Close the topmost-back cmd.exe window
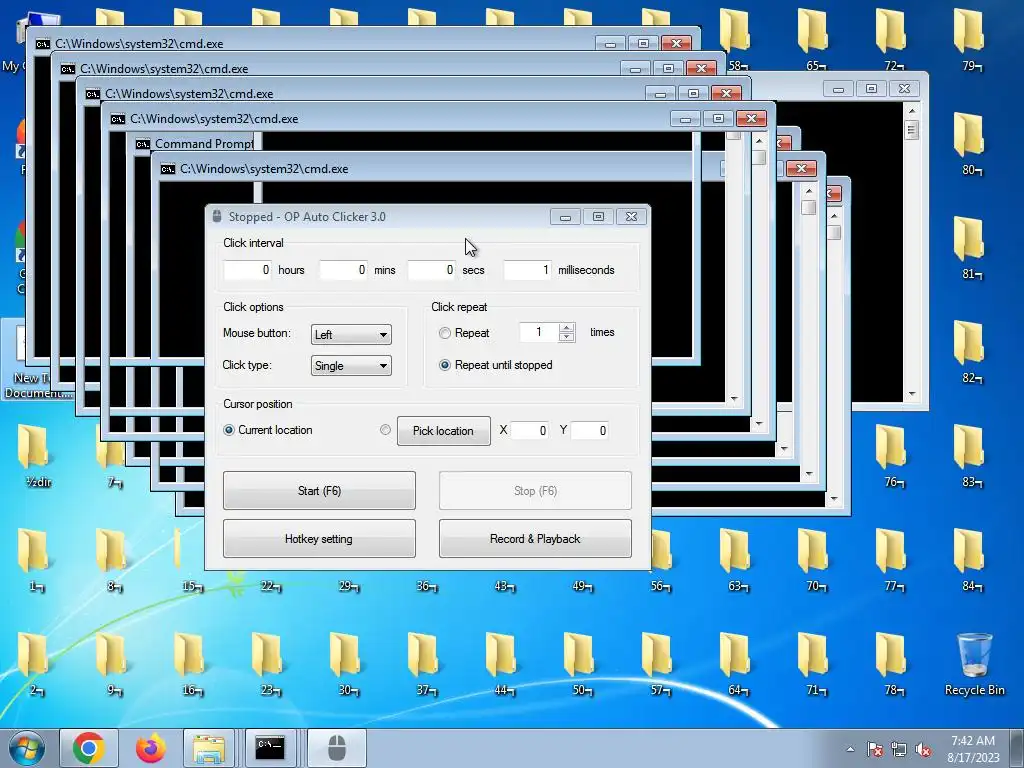This screenshot has height=768, width=1024. pos(676,43)
